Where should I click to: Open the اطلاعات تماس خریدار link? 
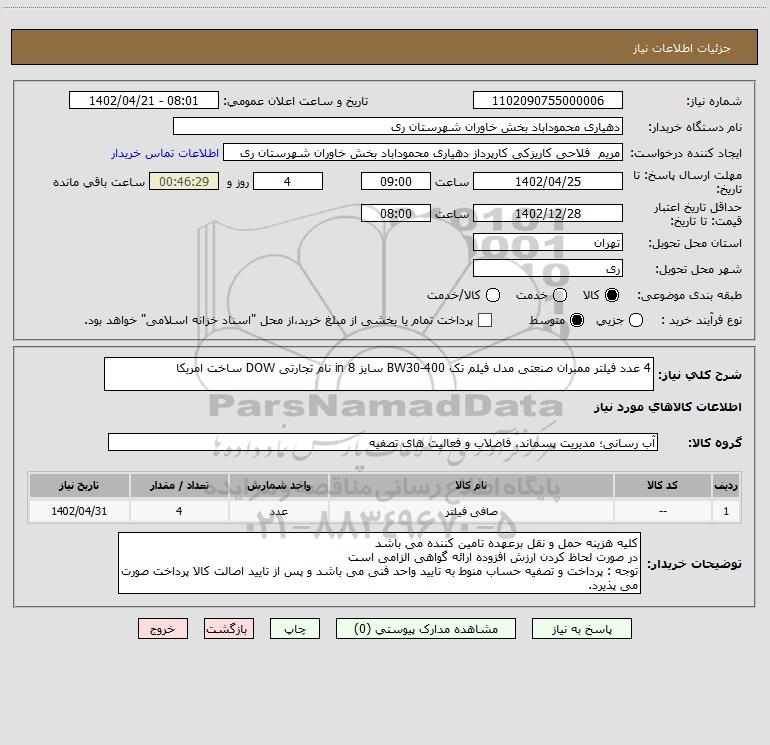pos(165,153)
